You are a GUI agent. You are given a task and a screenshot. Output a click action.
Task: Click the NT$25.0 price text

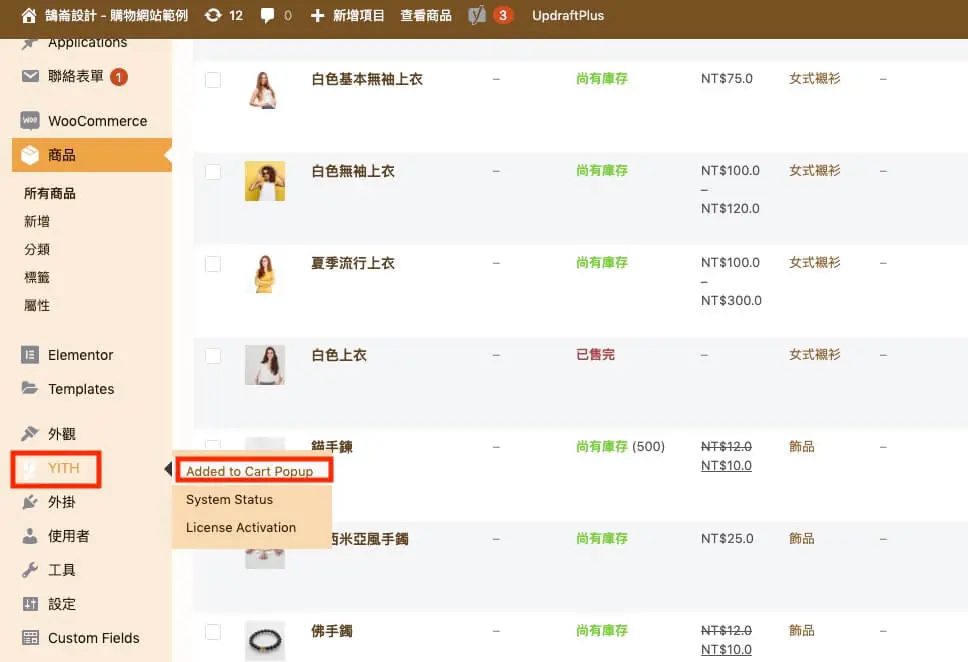point(727,538)
